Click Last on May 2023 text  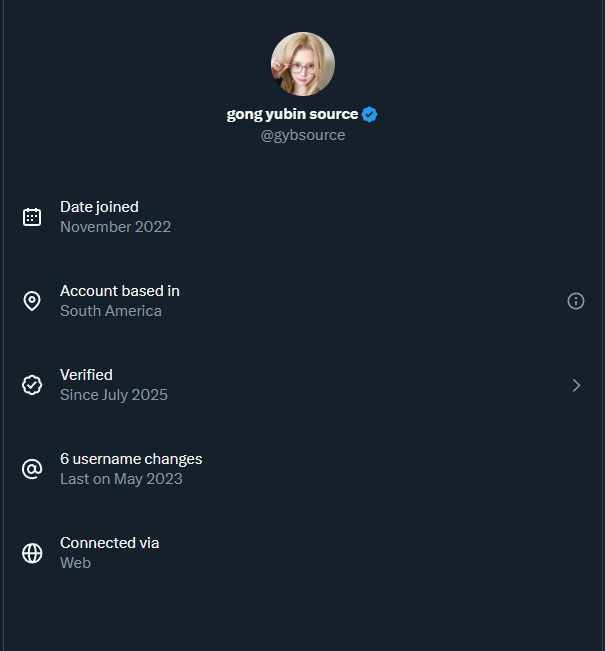point(121,479)
